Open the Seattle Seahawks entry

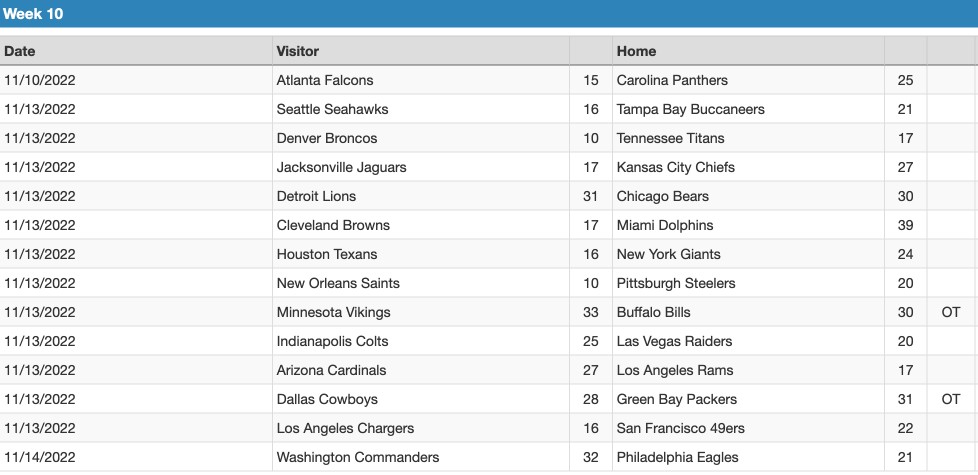pyautogui.click(x=332, y=110)
